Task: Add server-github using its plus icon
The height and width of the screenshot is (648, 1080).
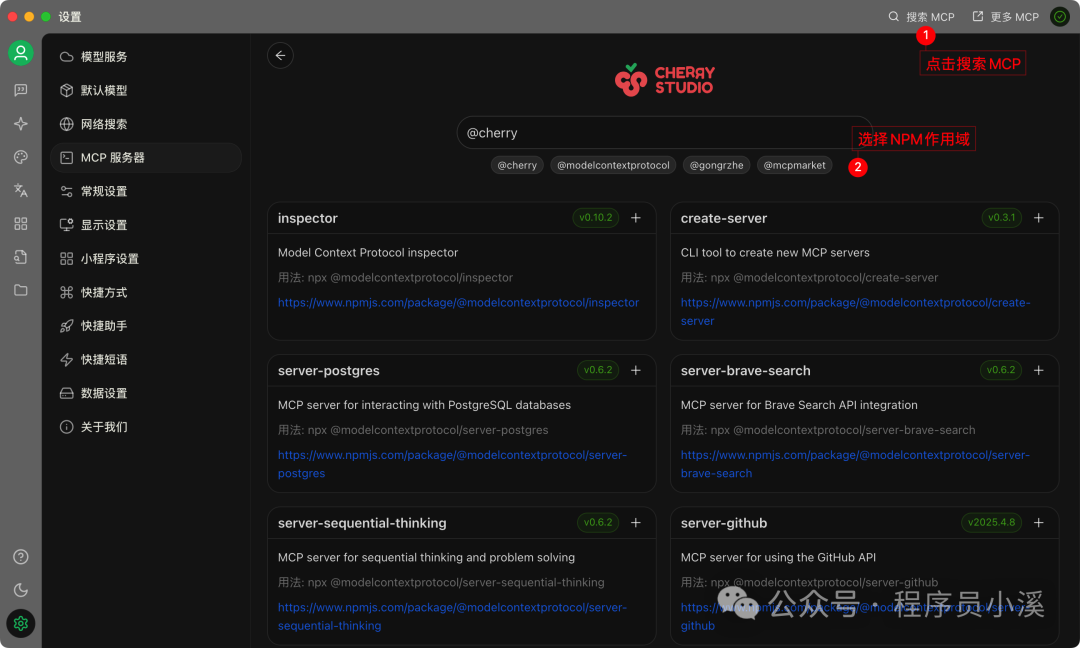Action: tap(1039, 523)
